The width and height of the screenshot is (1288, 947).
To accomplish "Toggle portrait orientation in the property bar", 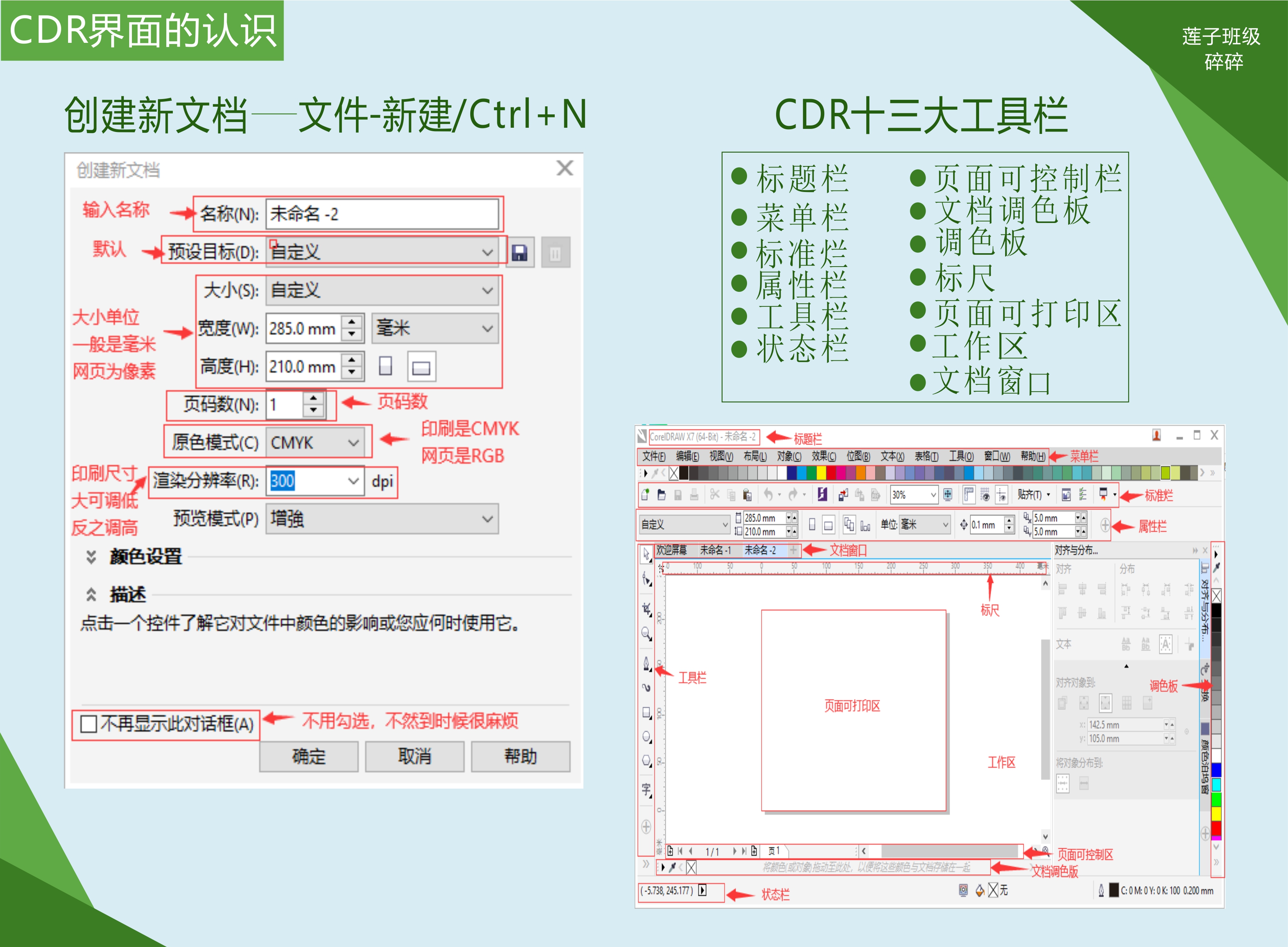I will coord(812,524).
